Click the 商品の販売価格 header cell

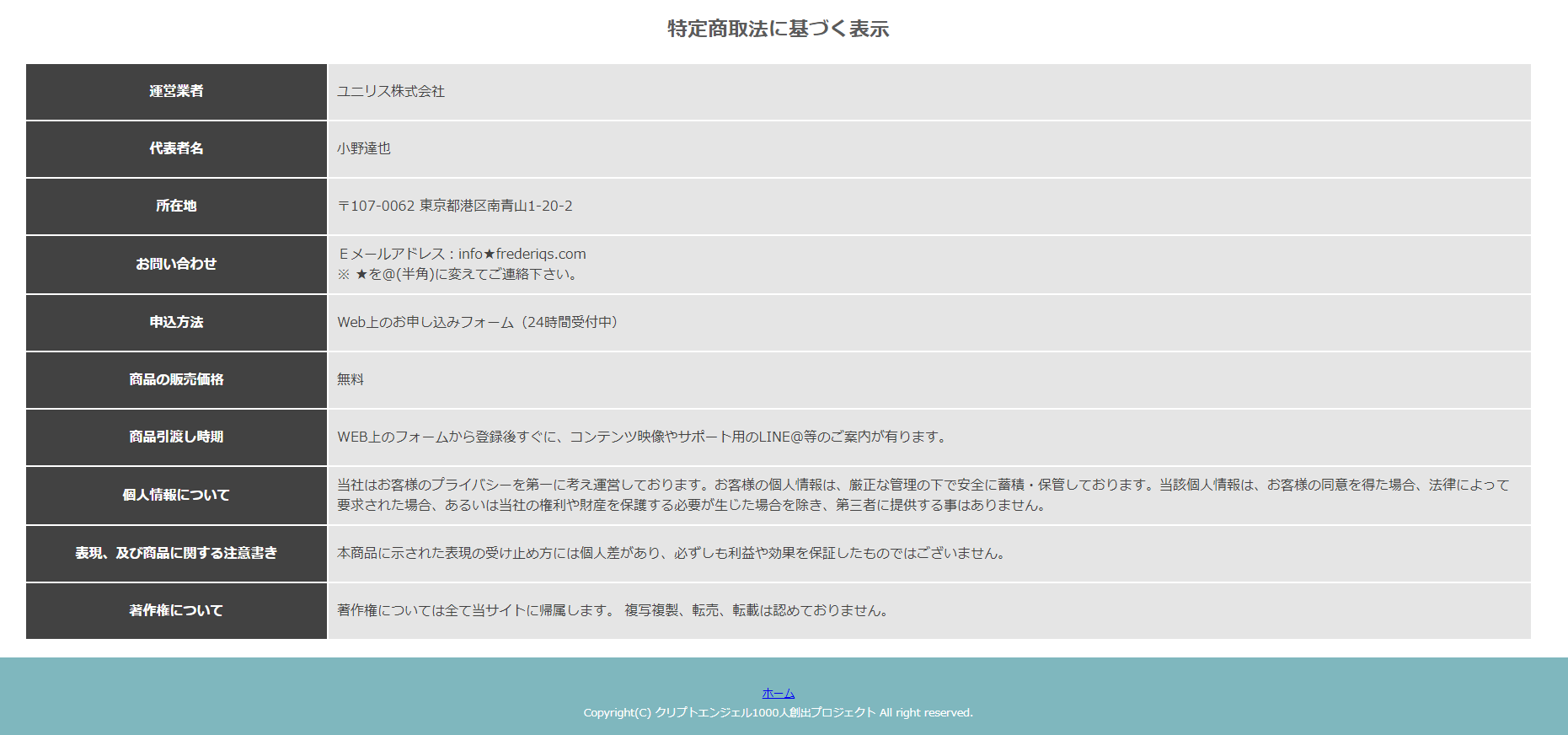tap(176, 379)
